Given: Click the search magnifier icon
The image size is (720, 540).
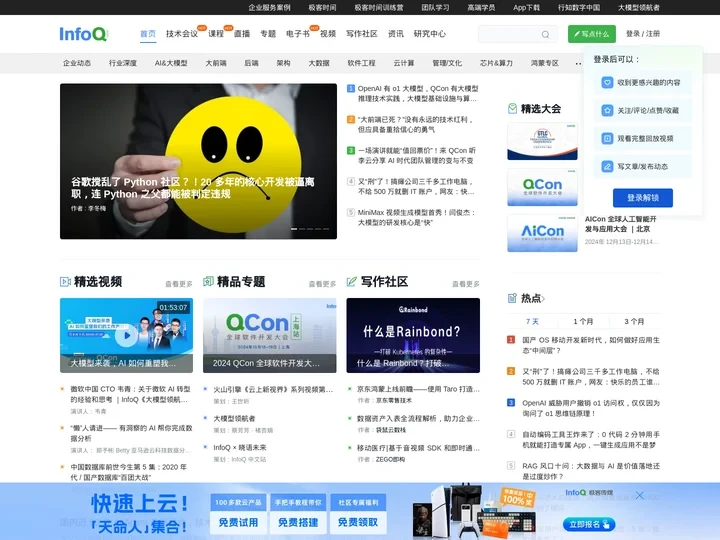Looking at the screenshot, I should (545, 34).
